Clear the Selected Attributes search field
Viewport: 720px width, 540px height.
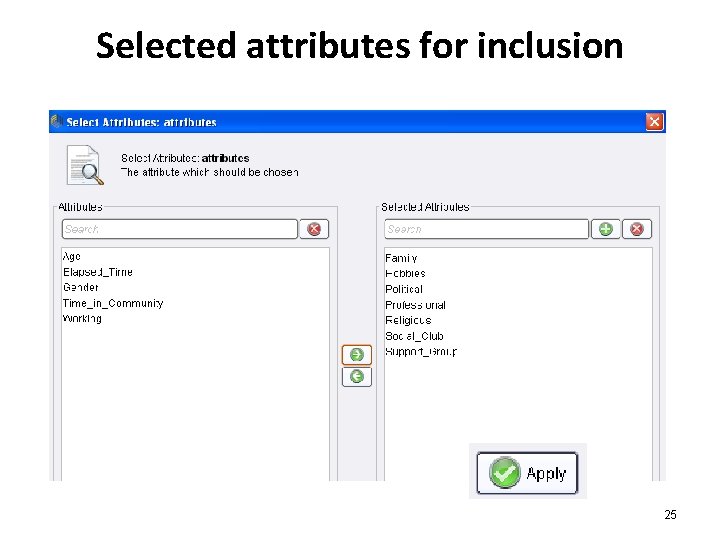636,229
